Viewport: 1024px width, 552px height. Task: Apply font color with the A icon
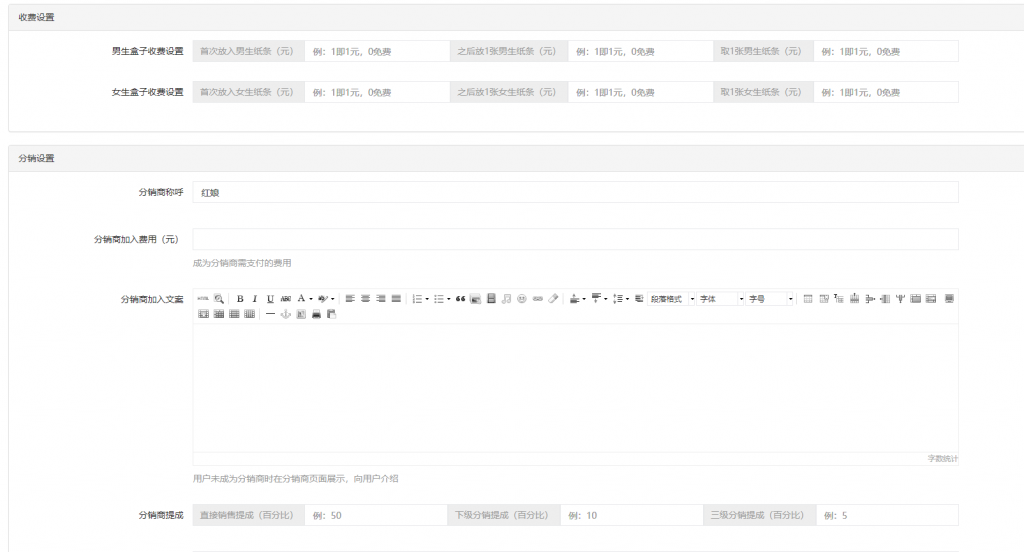click(x=301, y=299)
